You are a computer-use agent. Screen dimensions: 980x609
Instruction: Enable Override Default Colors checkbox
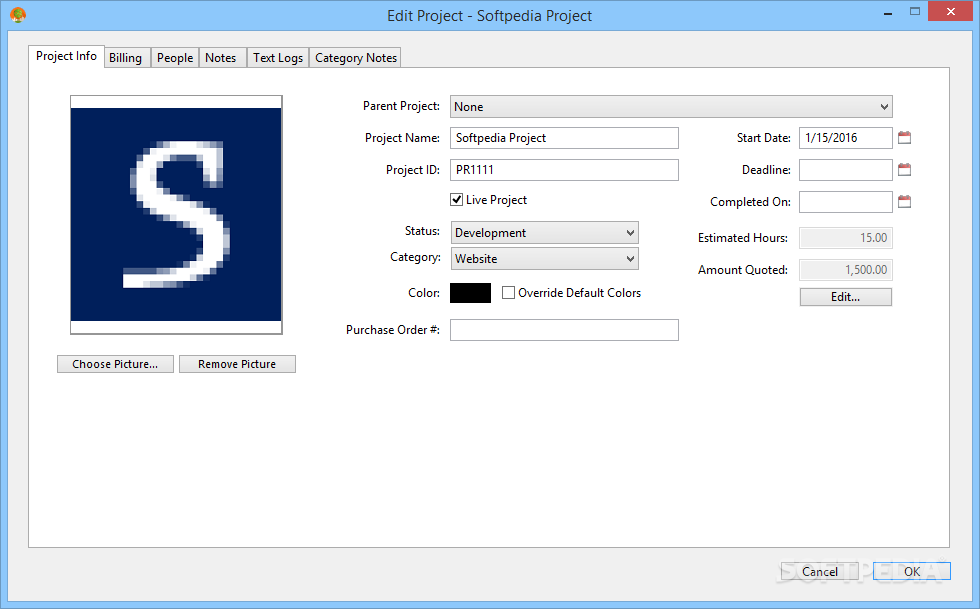[x=508, y=293]
